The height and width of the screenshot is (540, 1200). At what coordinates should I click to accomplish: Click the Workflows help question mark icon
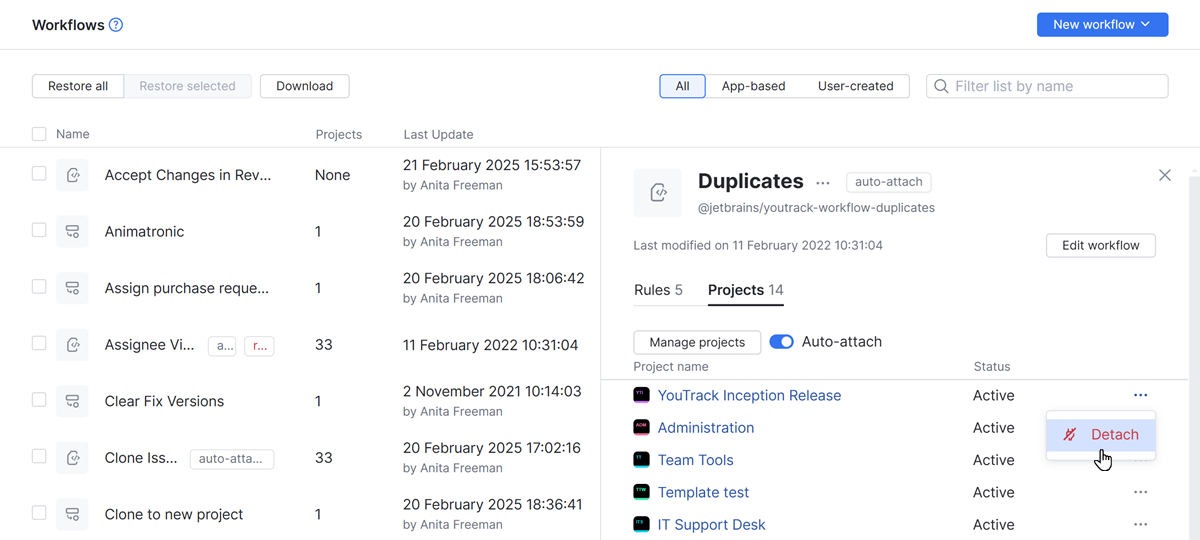click(116, 25)
